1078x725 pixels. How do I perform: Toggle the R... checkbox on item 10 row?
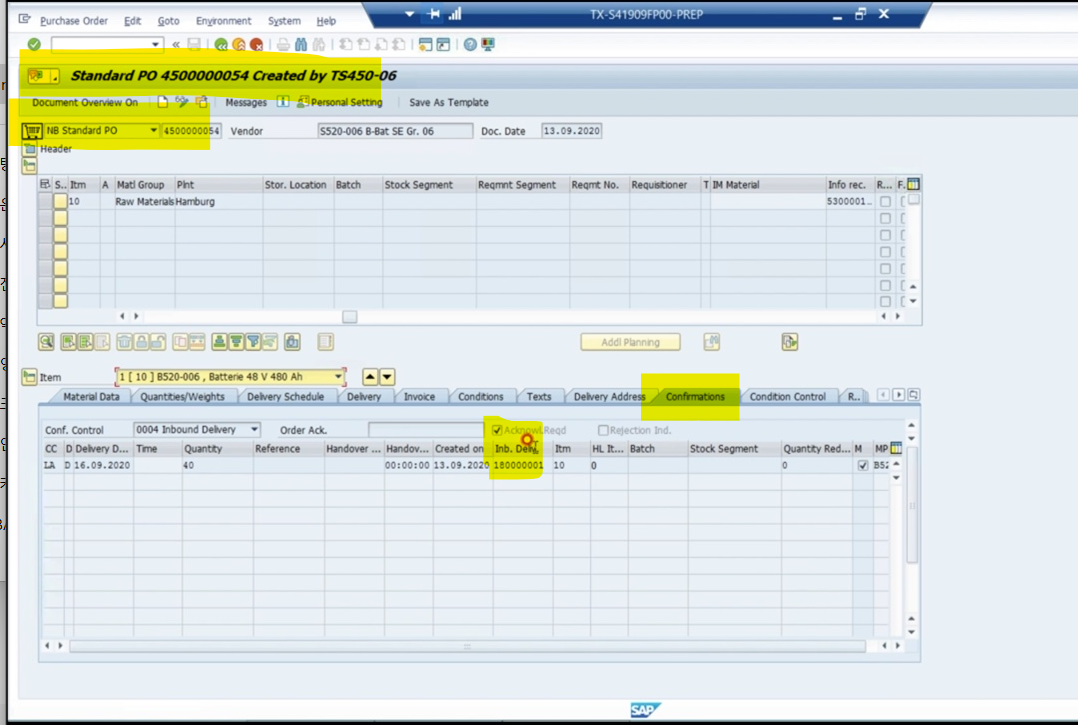tap(885, 201)
